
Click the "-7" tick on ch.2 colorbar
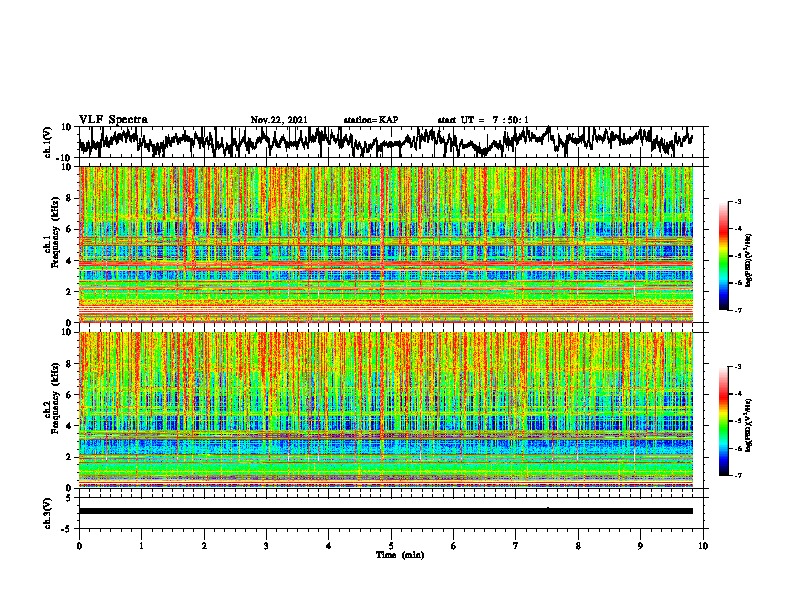pos(737,476)
